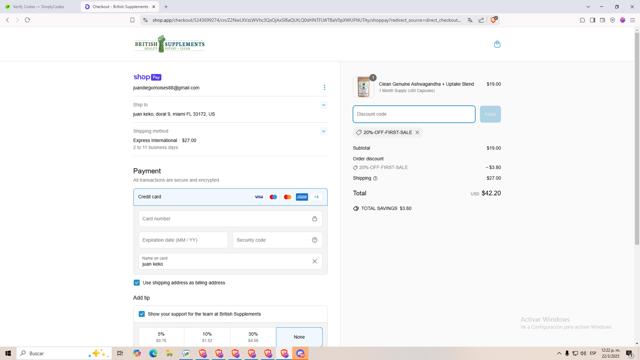The height and width of the screenshot is (360, 640).
Task: Click the account email address text
Action: (x=166, y=88)
